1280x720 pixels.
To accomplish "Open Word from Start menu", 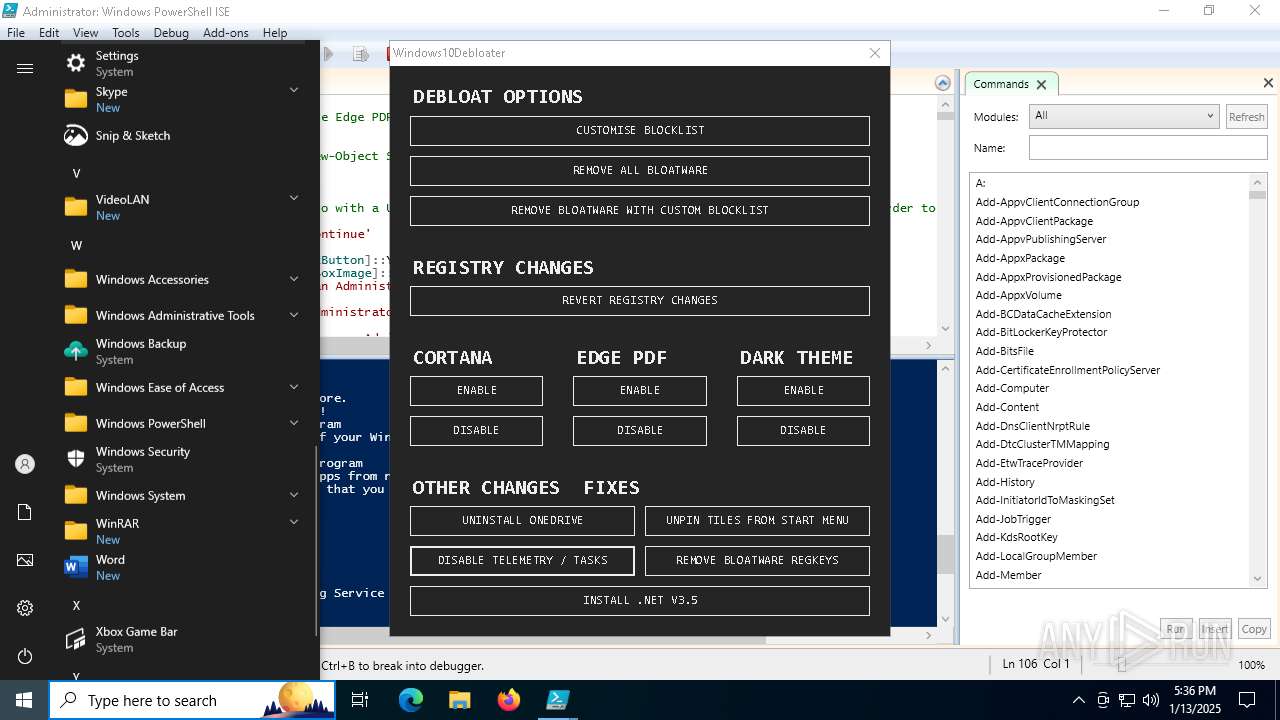I will (x=185, y=567).
